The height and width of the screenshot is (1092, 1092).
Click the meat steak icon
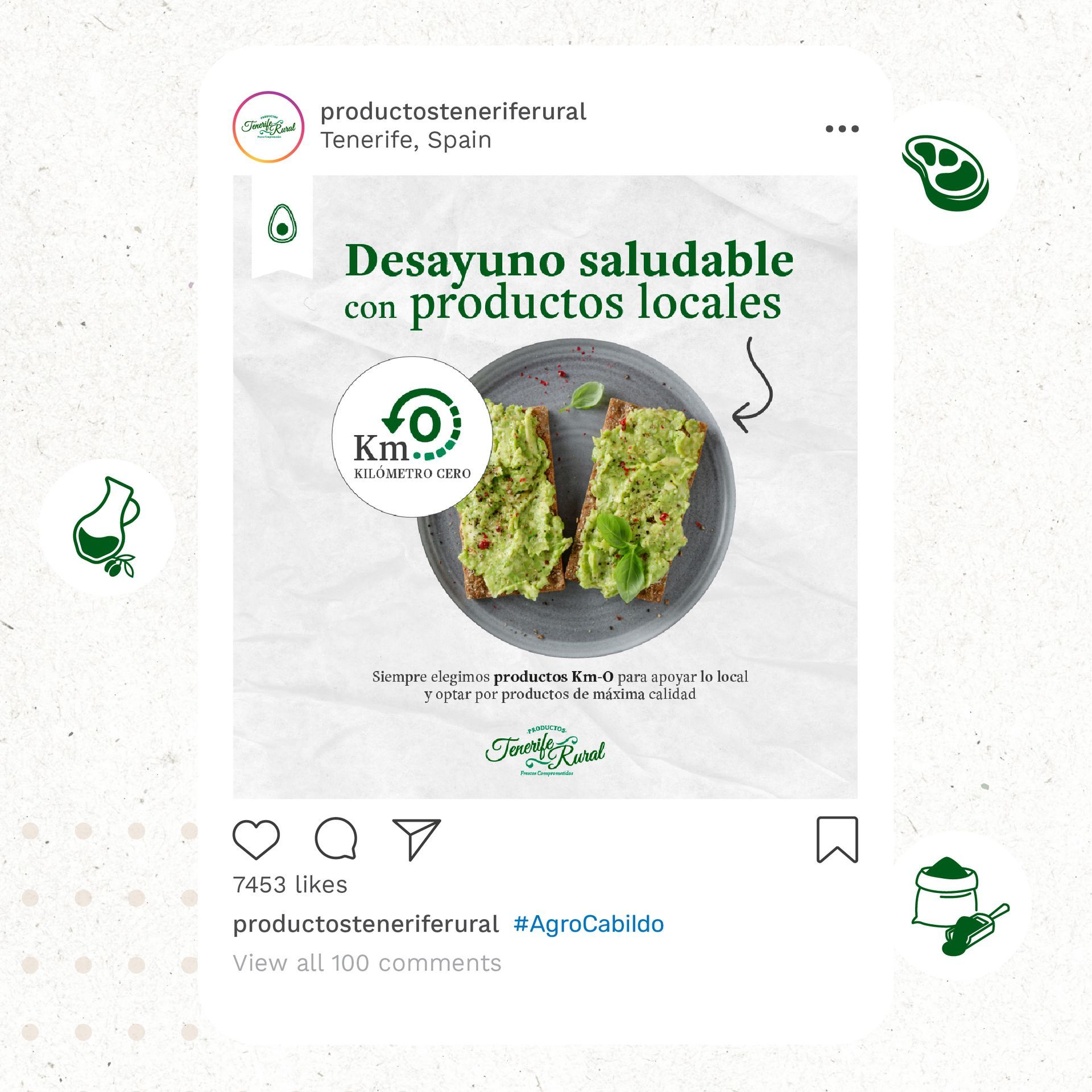pos(946,173)
